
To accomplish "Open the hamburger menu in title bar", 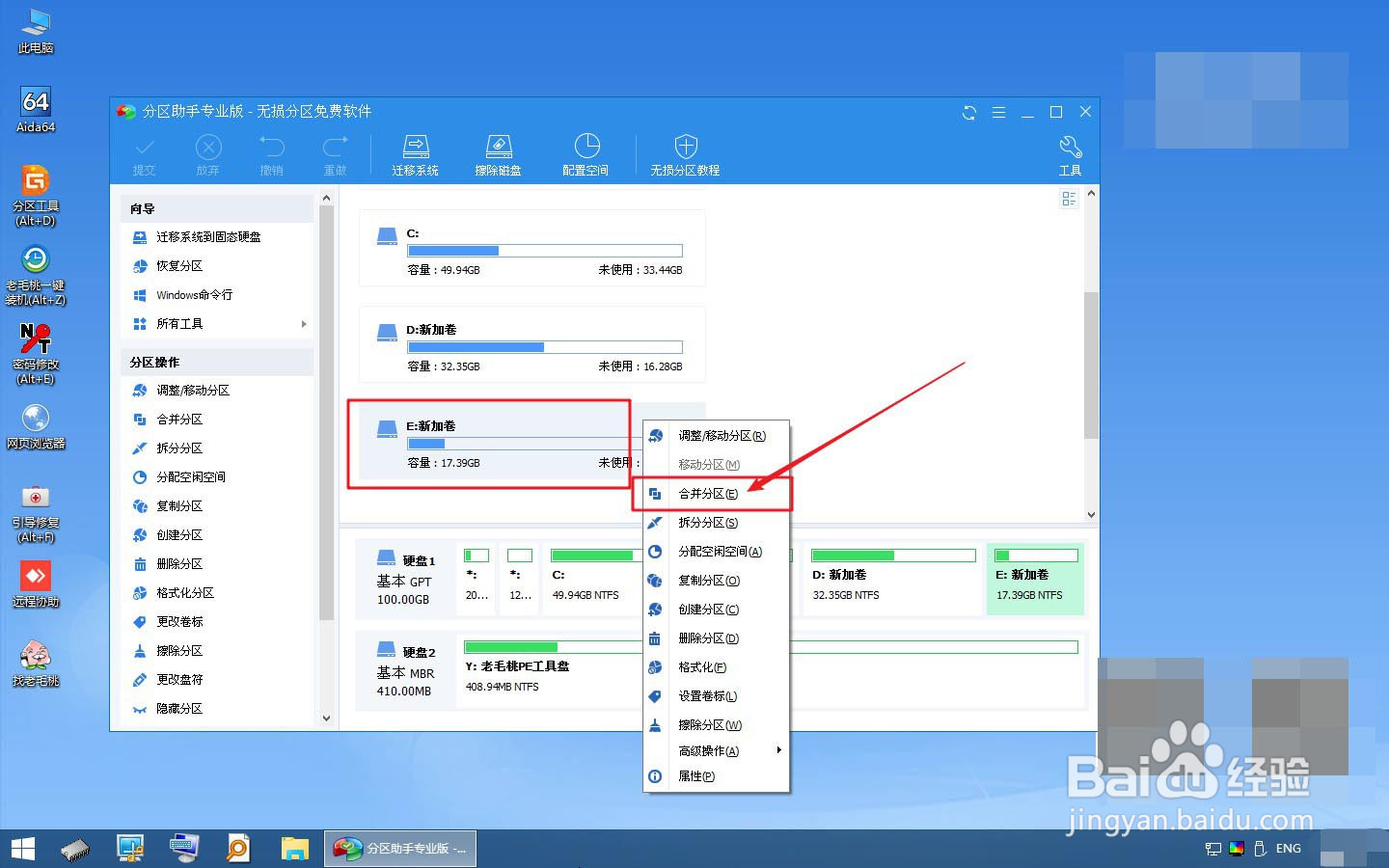I will coord(998,113).
